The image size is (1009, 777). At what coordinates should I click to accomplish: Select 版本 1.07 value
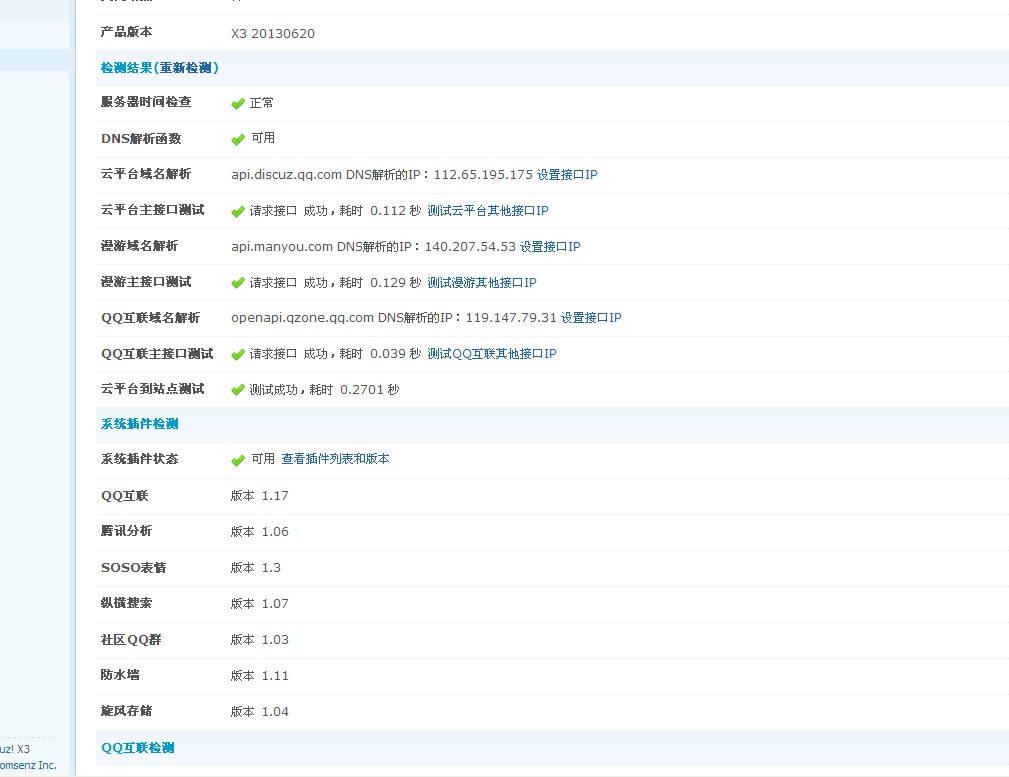click(x=259, y=604)
